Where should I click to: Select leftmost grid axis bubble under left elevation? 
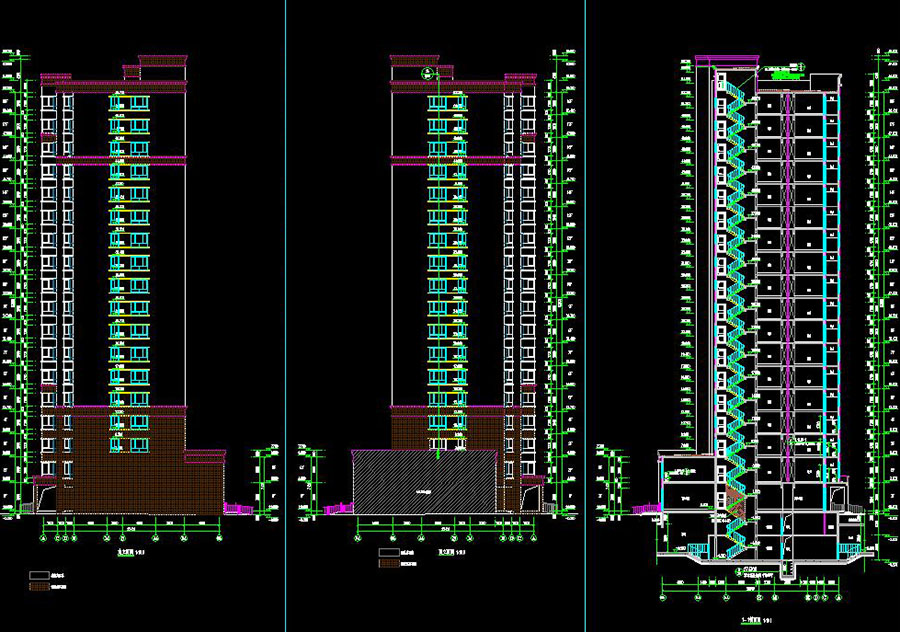[x=41, y=540]
